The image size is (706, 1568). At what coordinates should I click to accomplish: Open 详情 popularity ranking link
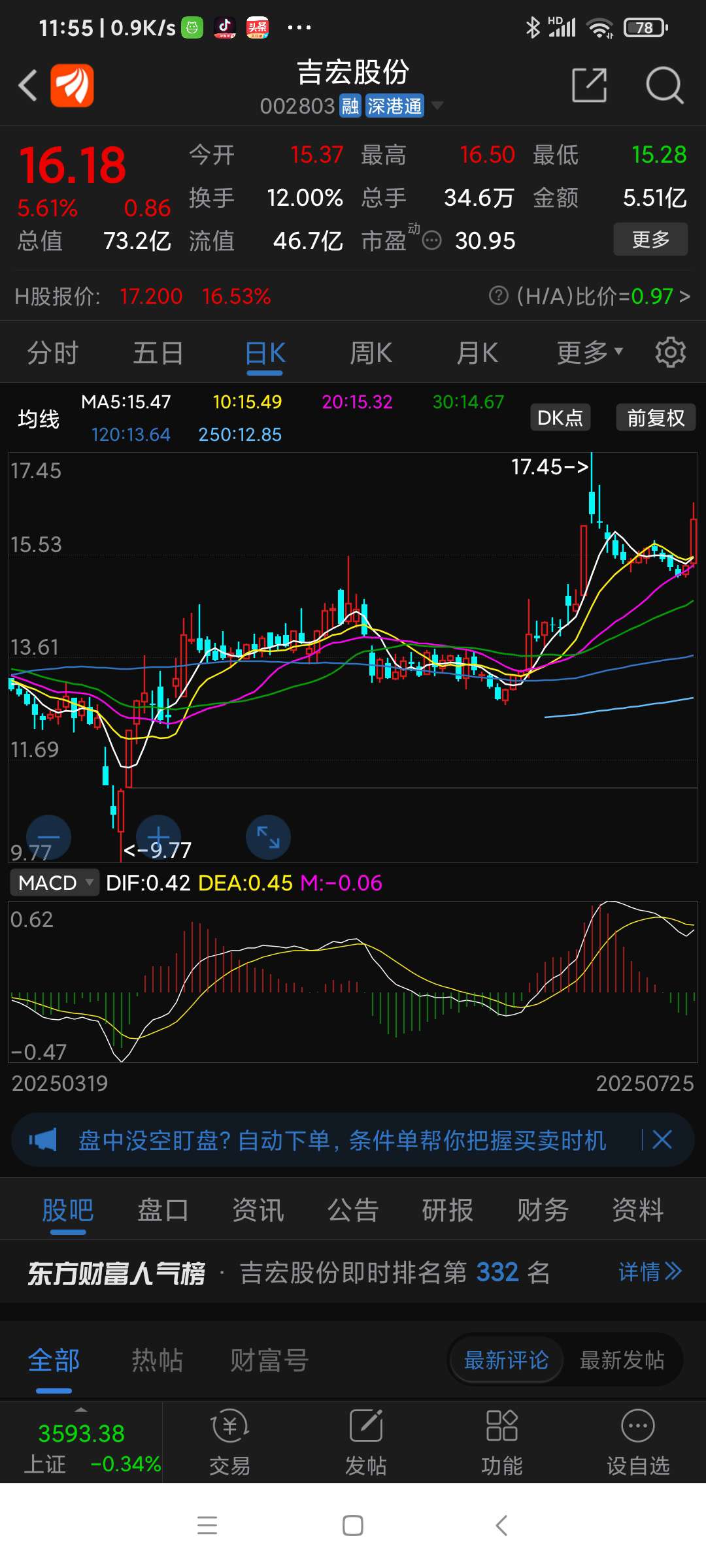click(650, 1272)
